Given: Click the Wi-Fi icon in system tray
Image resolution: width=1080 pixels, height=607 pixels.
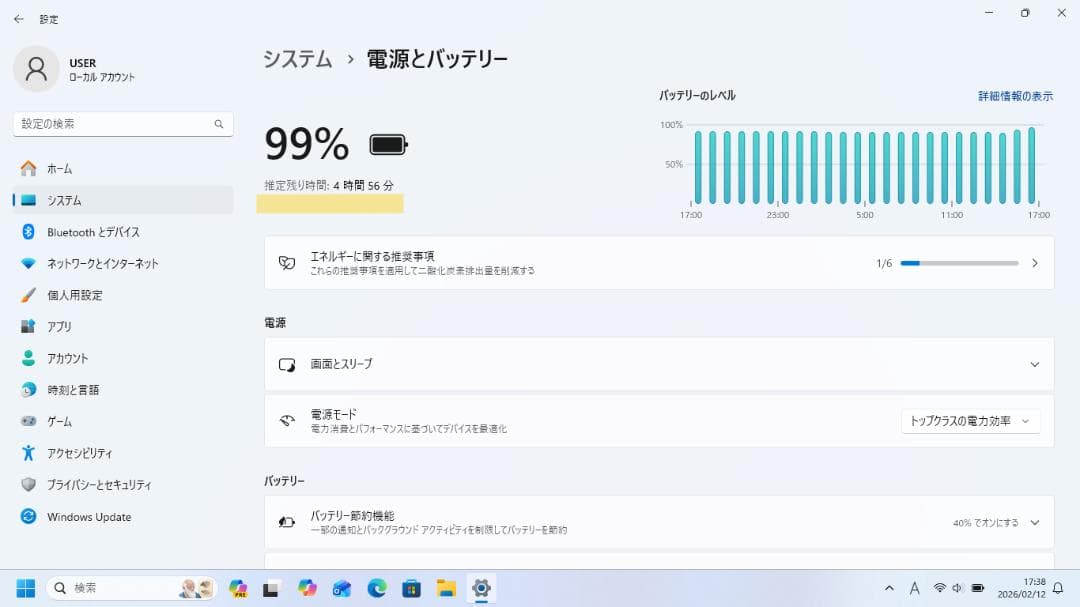Looking at the screenshot, I should (x=938, y=588).
